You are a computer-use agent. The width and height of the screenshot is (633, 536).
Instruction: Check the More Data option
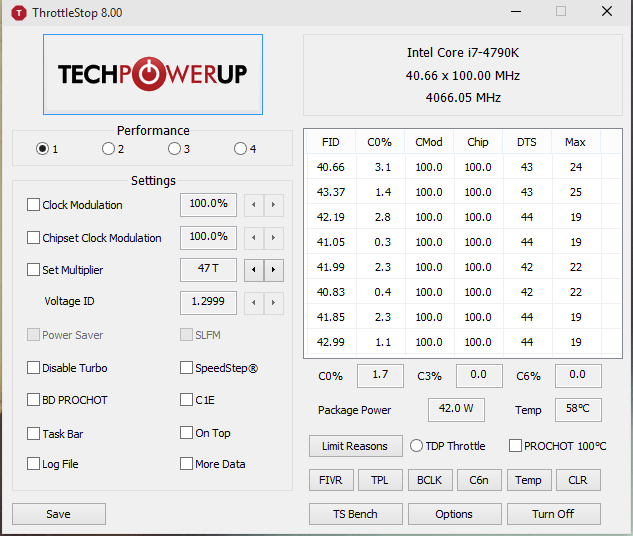(186, 463)
